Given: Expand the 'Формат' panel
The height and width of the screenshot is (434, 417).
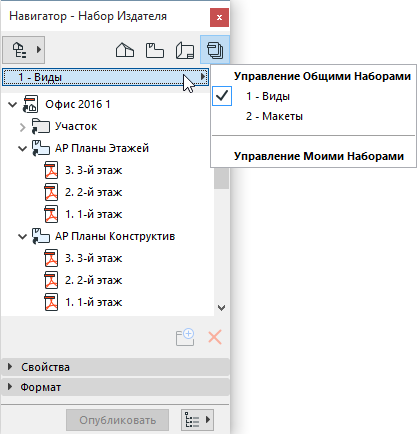Looking at the screenshot, I should pos(115,387).
